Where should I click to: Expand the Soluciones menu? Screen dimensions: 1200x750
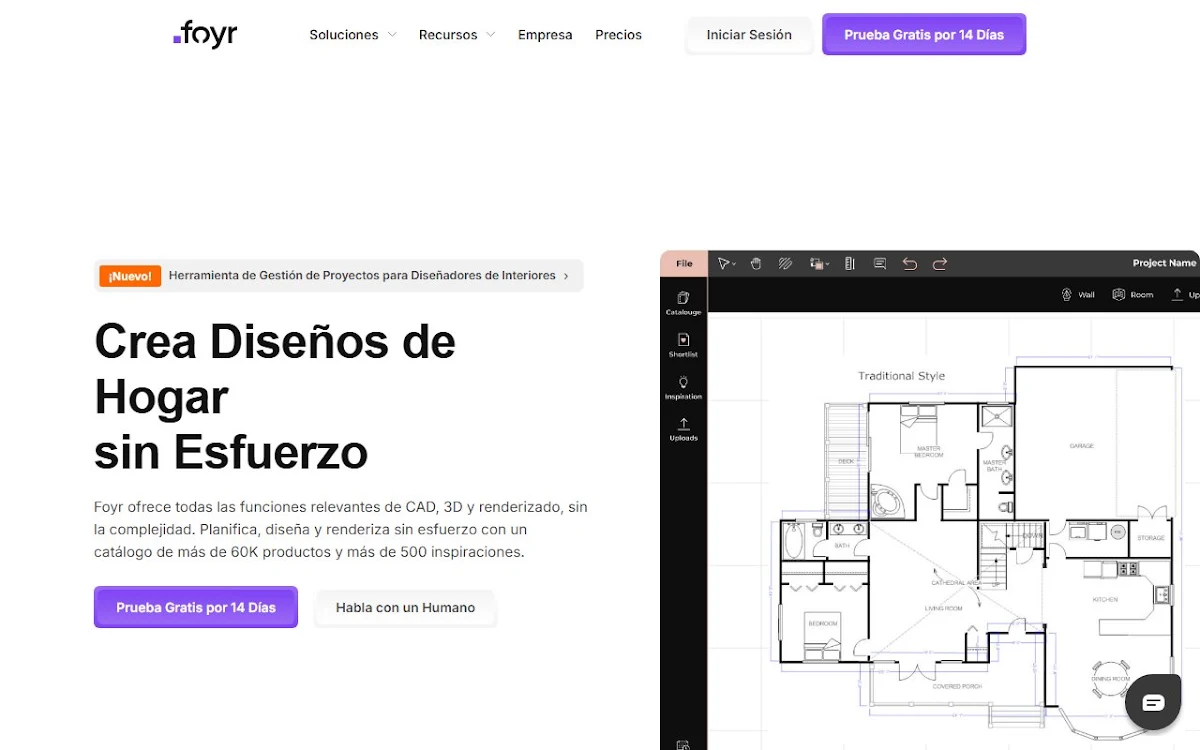coord(353,34)
